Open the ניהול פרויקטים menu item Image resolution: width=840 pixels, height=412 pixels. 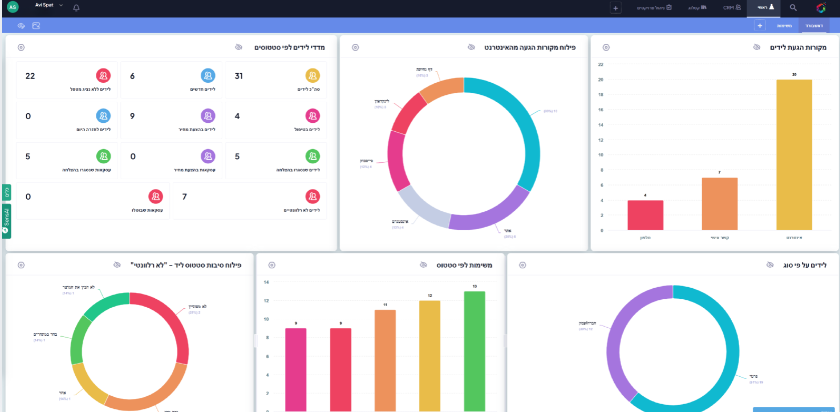click(654, 8)
